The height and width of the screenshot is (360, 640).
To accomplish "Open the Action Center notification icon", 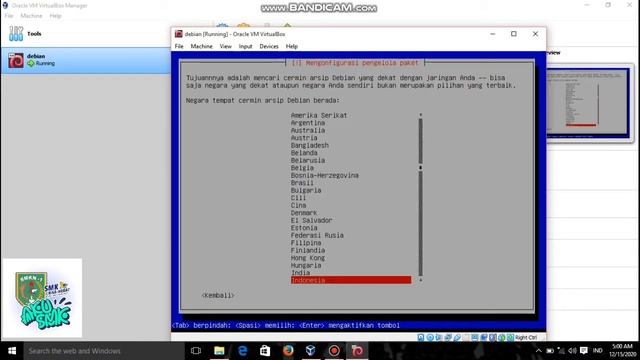I will pos(584,351).
